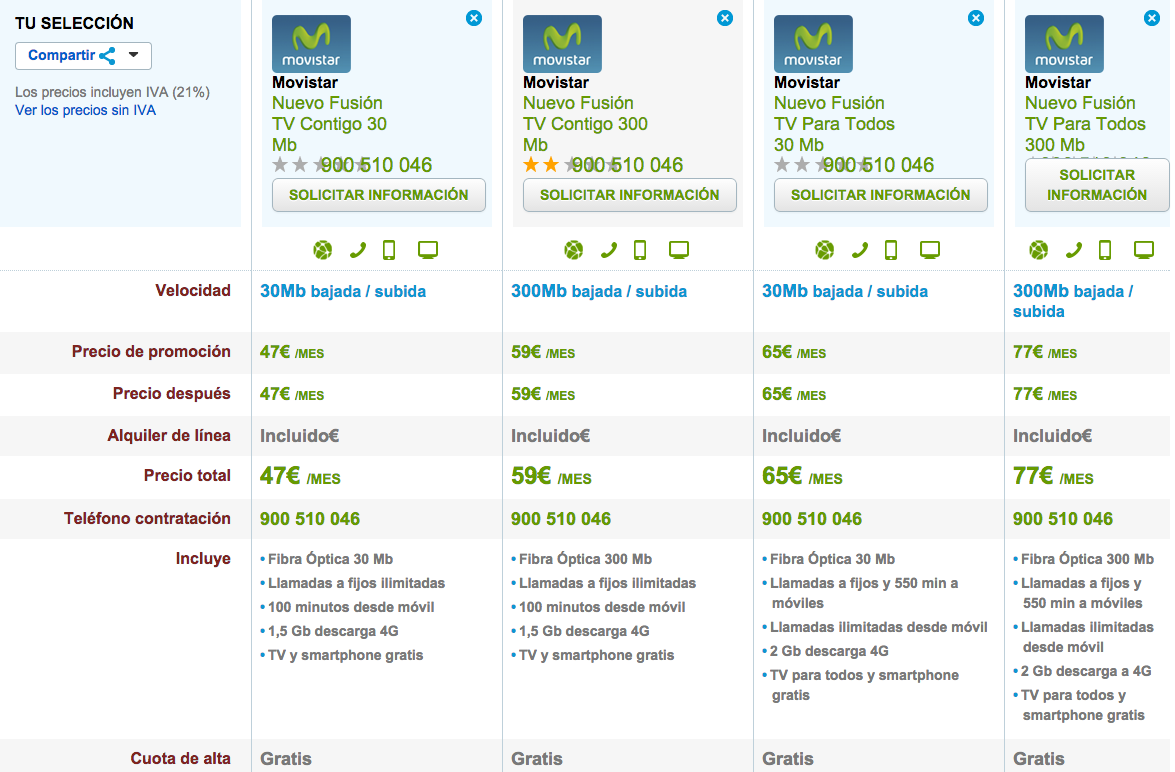1175x772 pixels.
Task: Click the mobile phone icon under TV Para Todos 300 Mb
Action: coord(1105,250)
